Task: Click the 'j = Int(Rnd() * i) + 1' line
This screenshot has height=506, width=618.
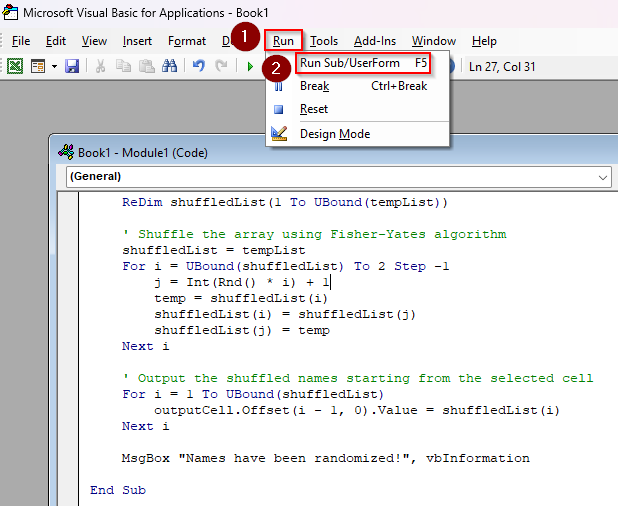Action: click(242, 283)
